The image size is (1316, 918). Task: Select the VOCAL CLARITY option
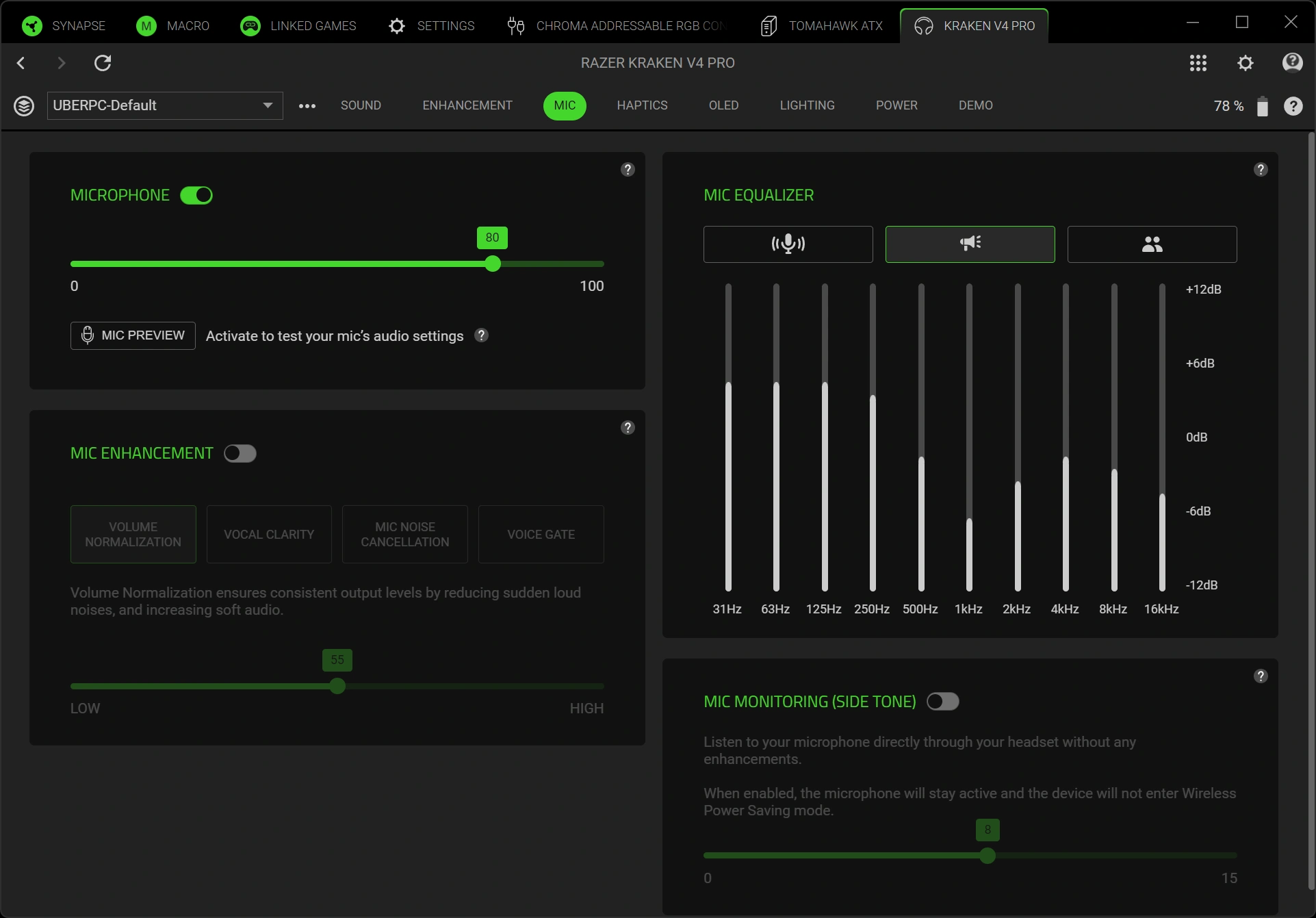[269, 535]
